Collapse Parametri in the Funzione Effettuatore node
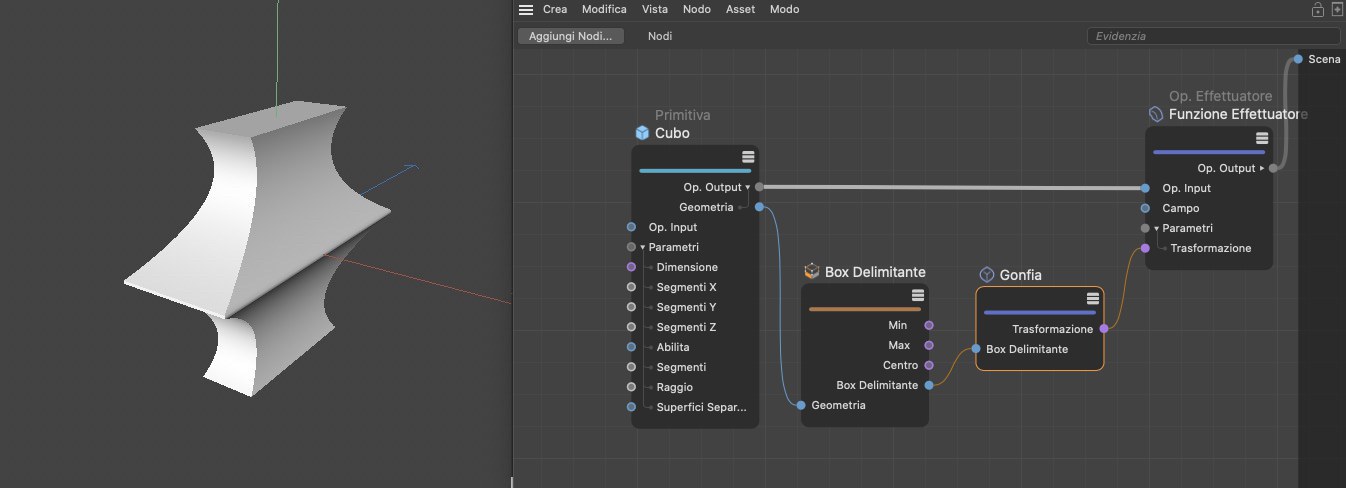 (x=1157, y=229)
